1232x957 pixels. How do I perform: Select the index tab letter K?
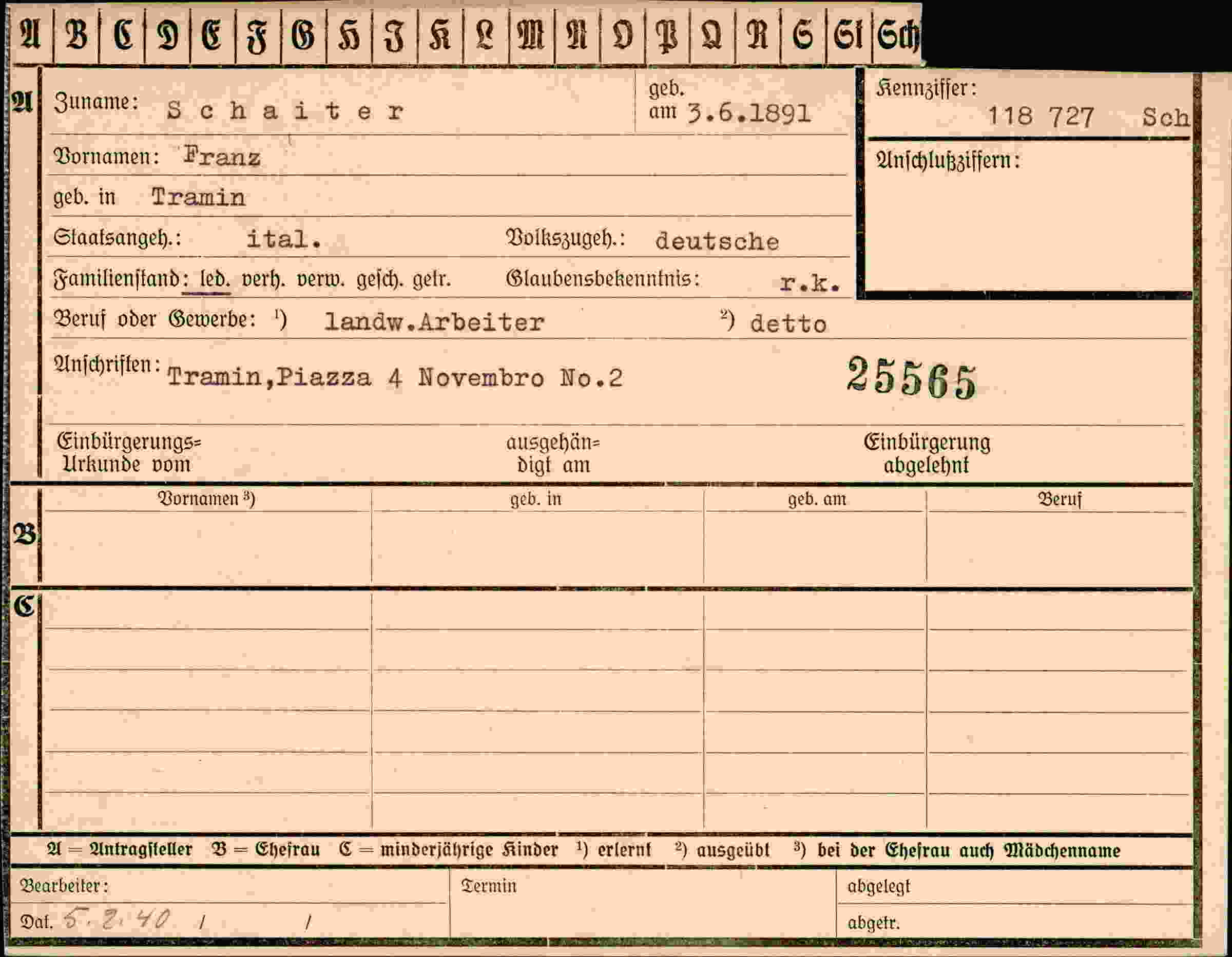[x=440, y=34]
